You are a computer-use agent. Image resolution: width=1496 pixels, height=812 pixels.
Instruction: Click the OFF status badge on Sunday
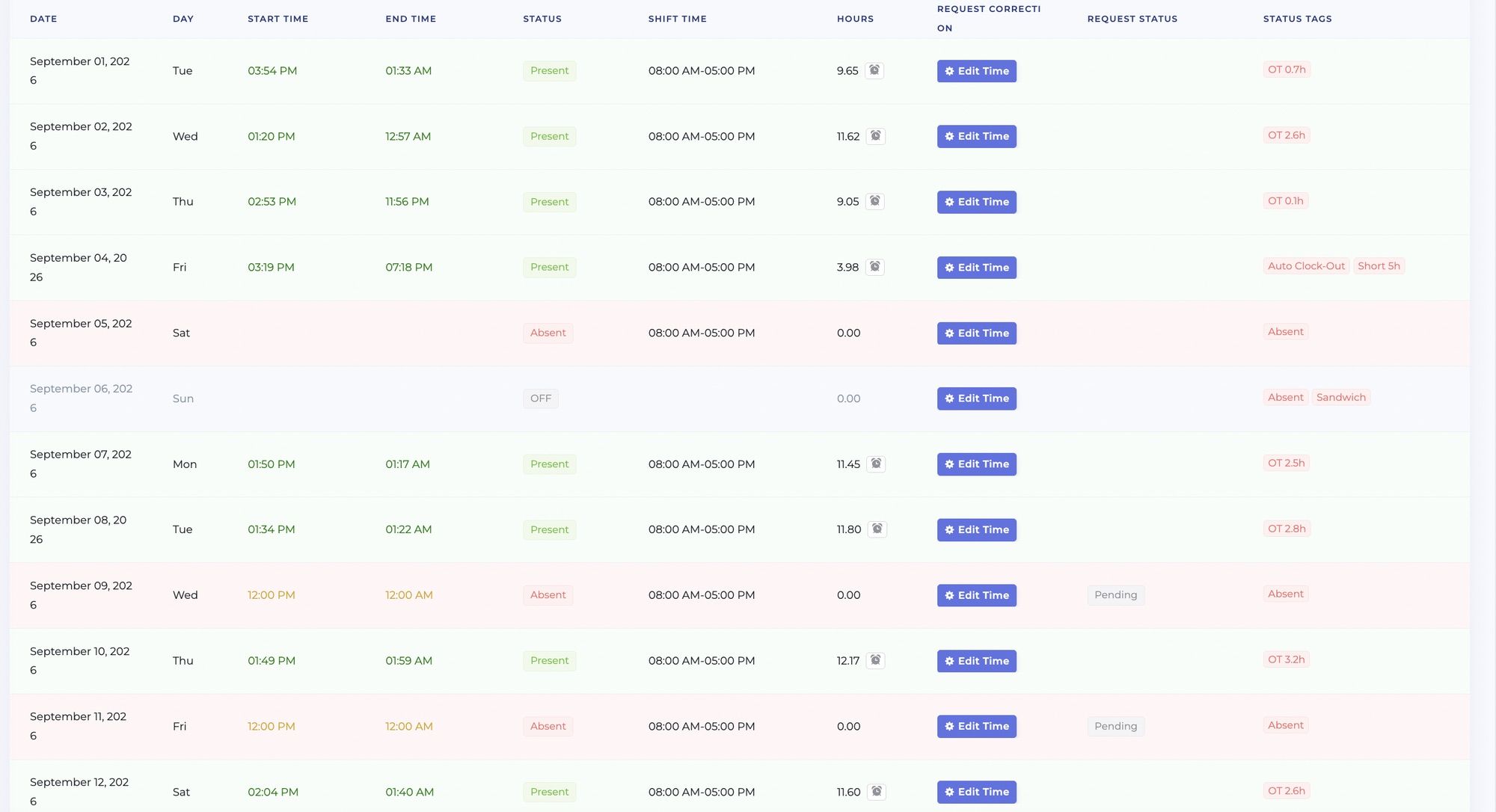click(x=540, y=399)
